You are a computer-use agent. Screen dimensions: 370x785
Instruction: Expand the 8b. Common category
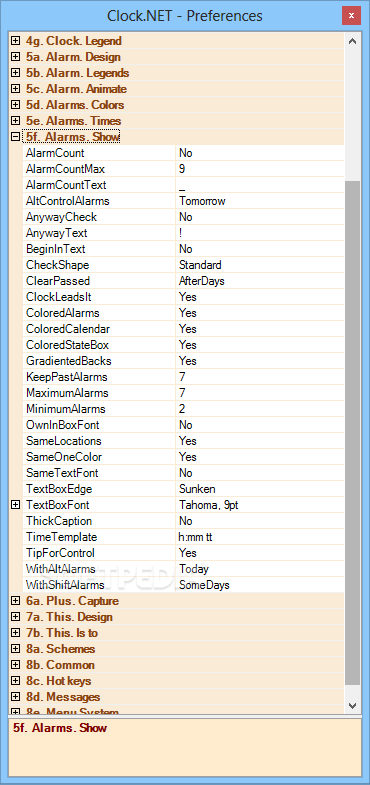click(16, 665)
